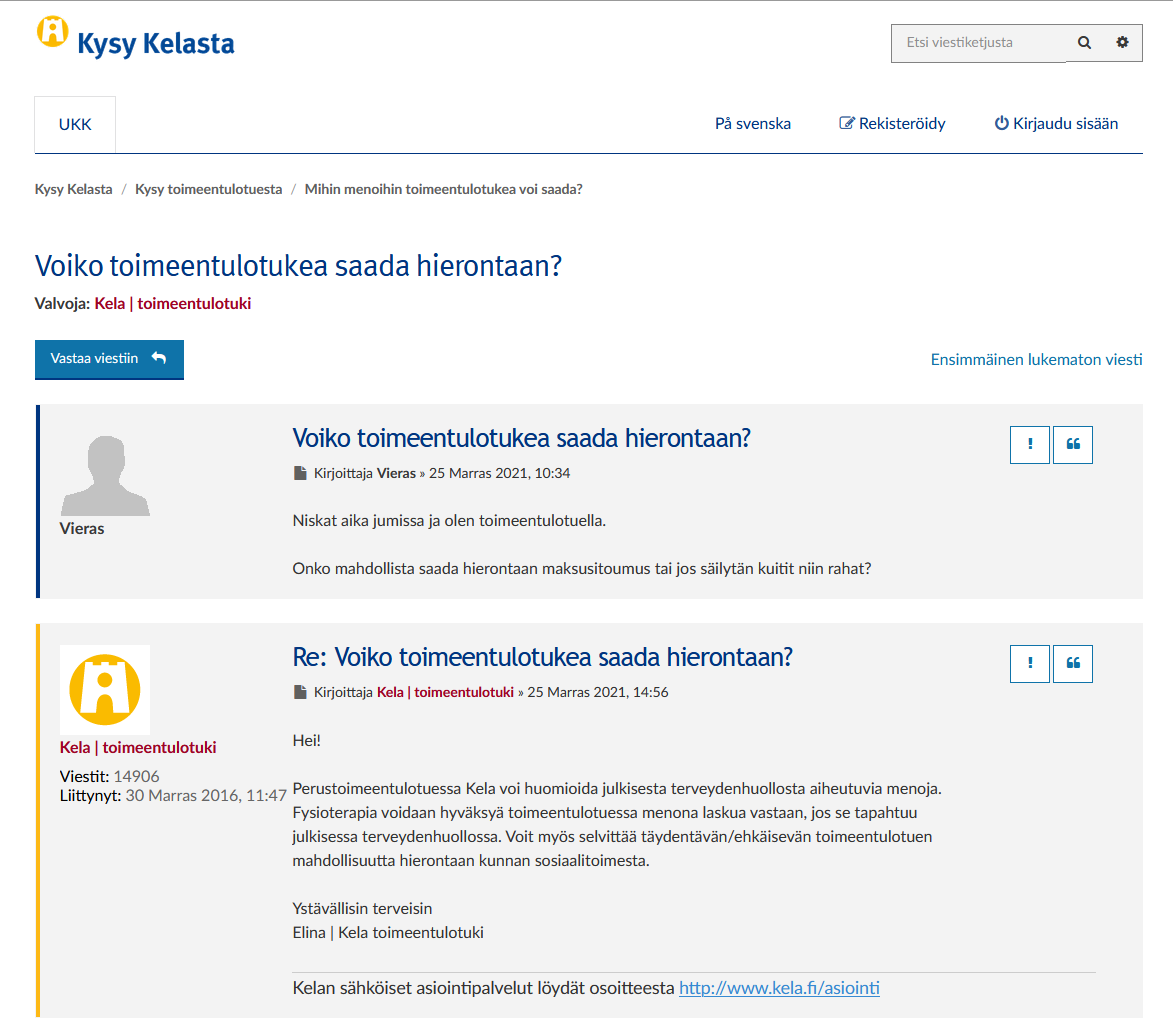Open Mihin menoihin toimeentulotukea voi saada breadcrumb
The image size is (1173, 1028).
point(444,189)
